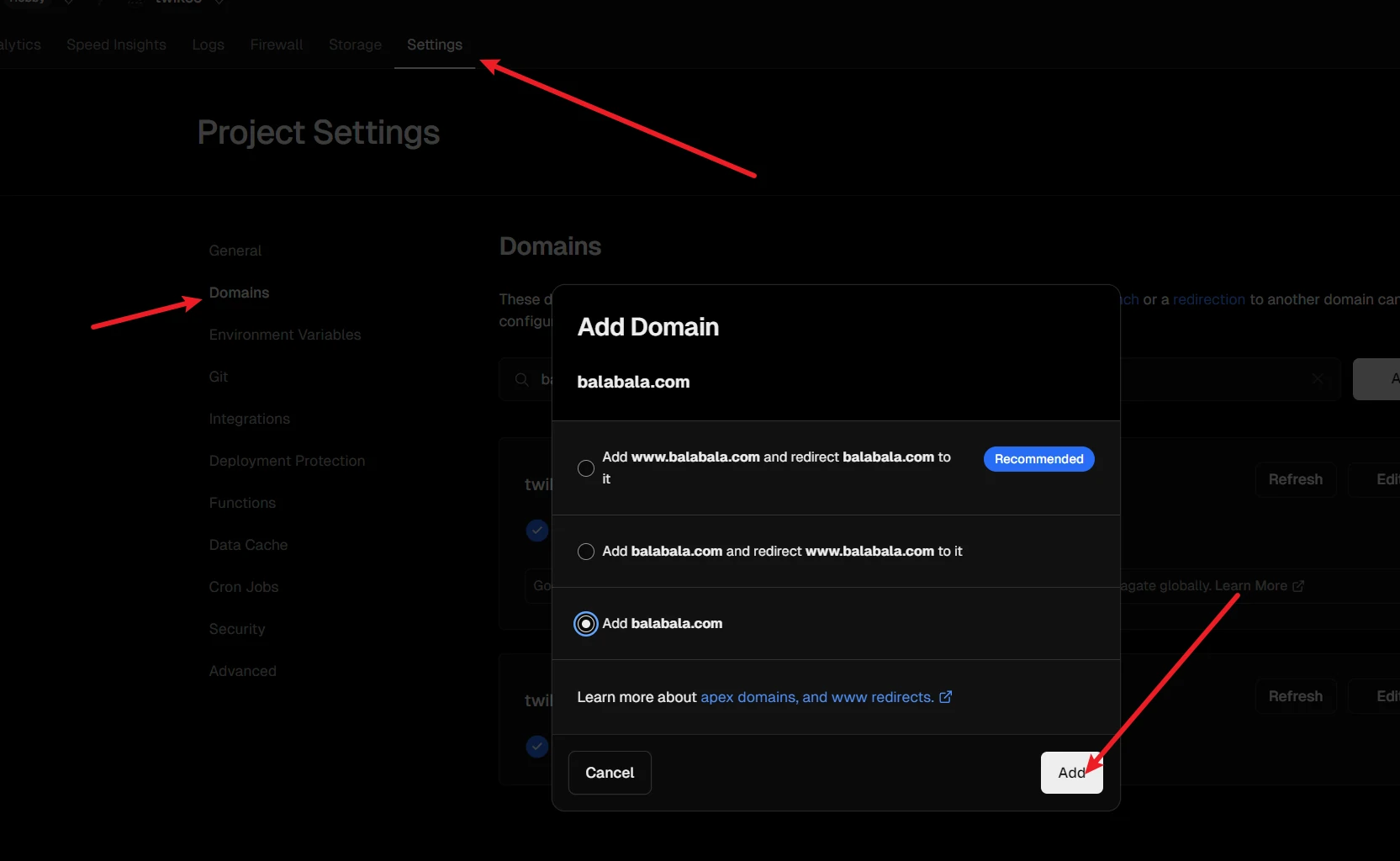
Task: Go to the Logs tab
Action: [x=208, y=45]
